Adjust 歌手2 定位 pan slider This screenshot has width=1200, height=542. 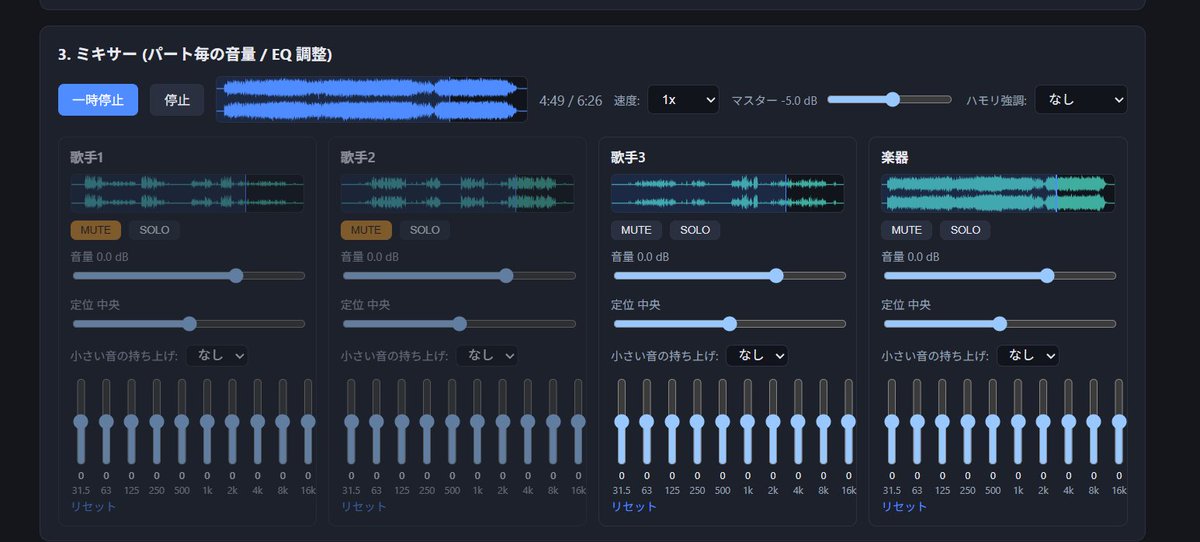[458, 323]
